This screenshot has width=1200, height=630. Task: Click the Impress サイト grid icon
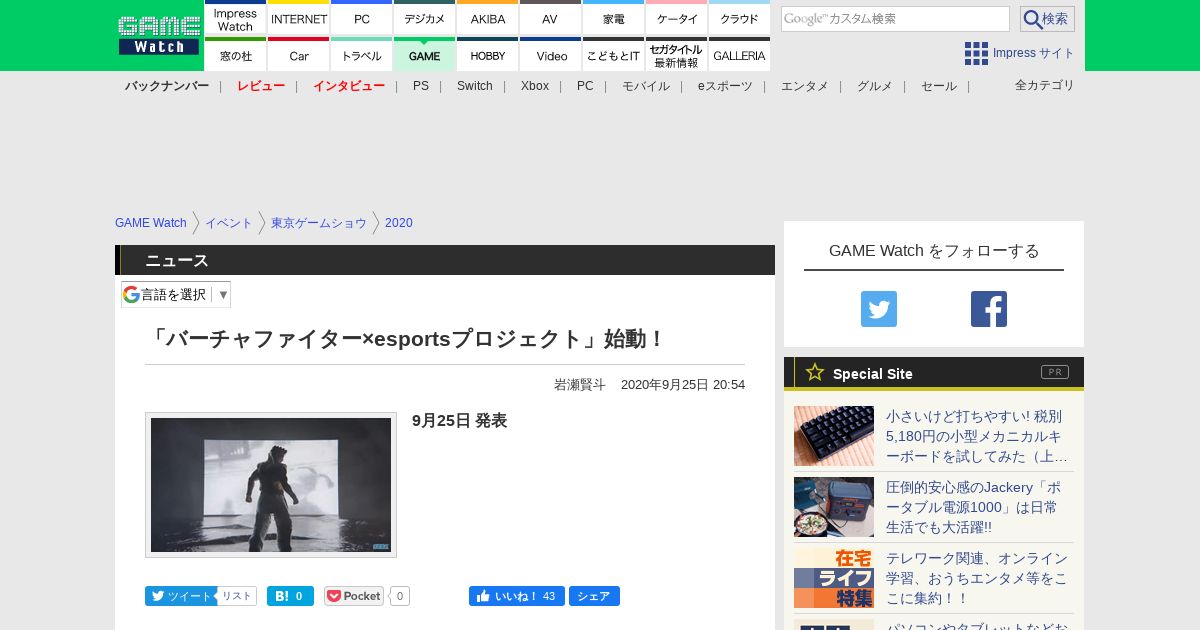click(x=976, y=53)
